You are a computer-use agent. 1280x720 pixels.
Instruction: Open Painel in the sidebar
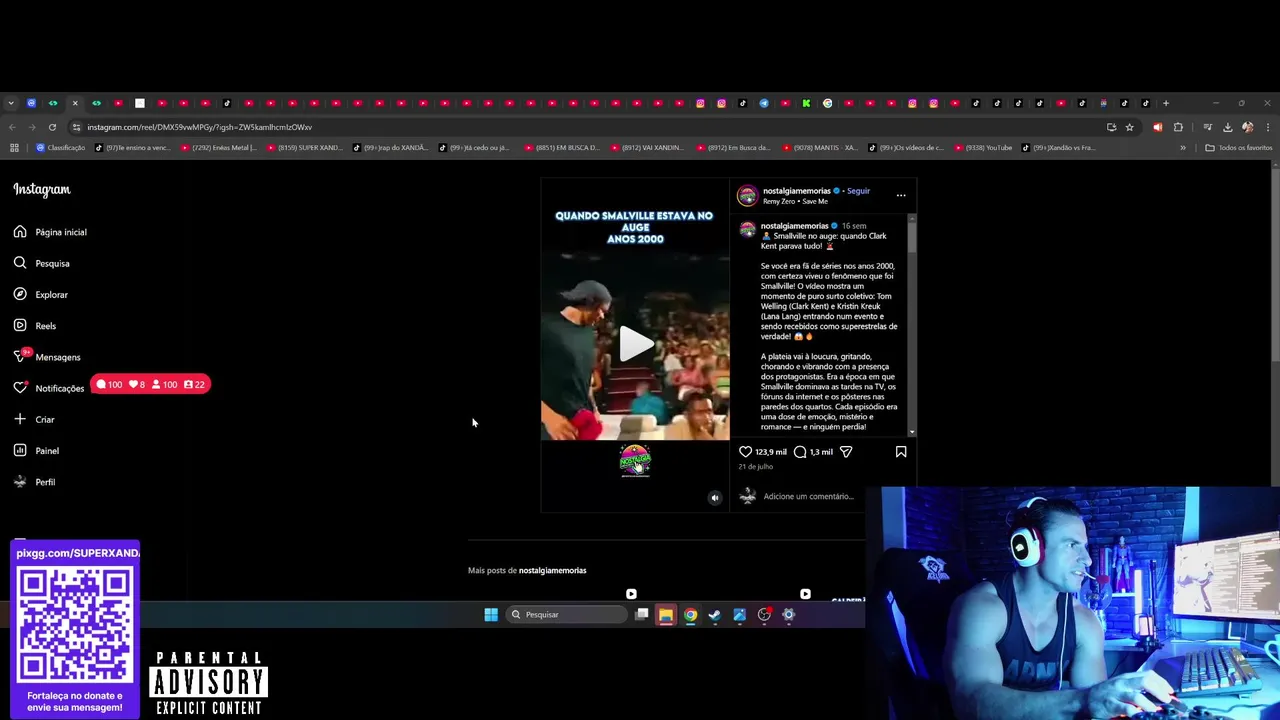point(36,450)
